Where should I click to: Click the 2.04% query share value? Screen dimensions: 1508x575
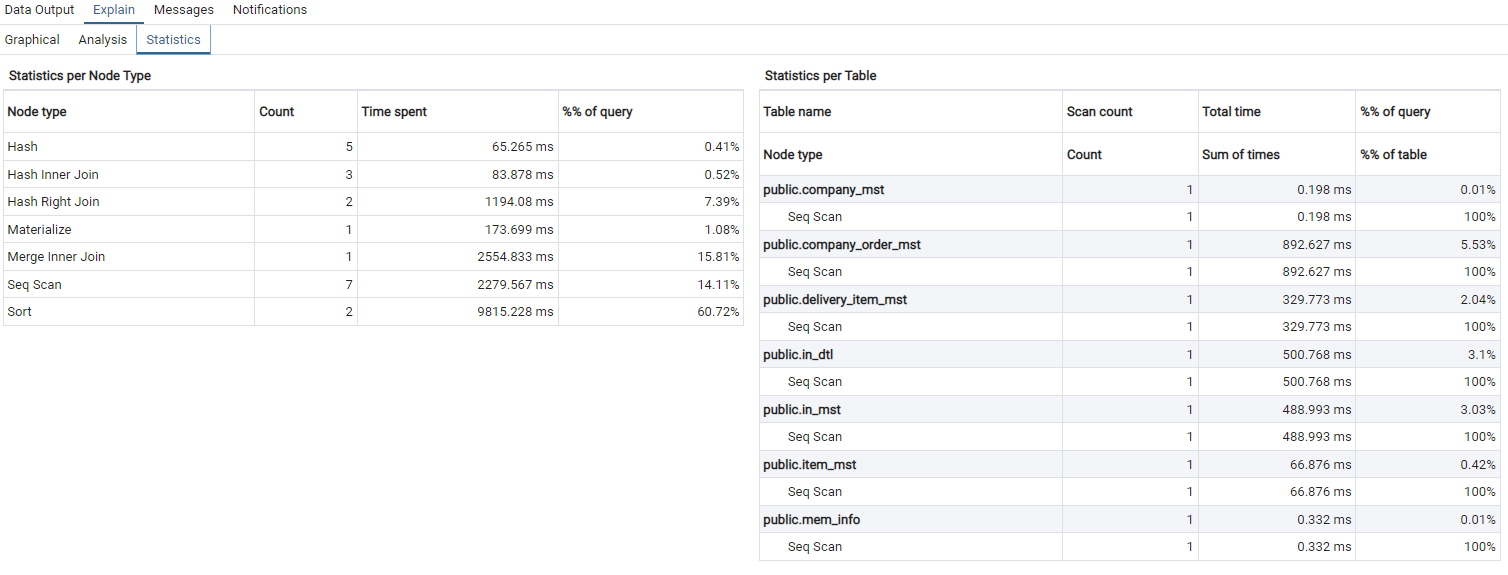(1477, 300)
